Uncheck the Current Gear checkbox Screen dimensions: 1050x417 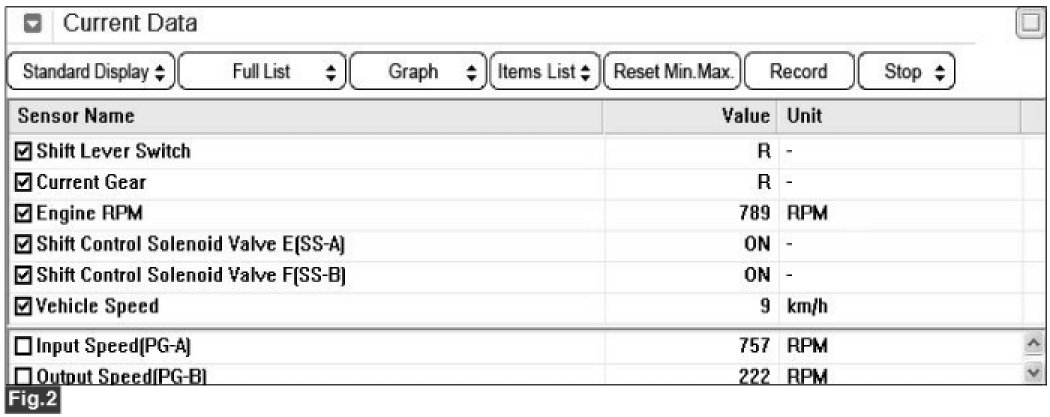23,182
